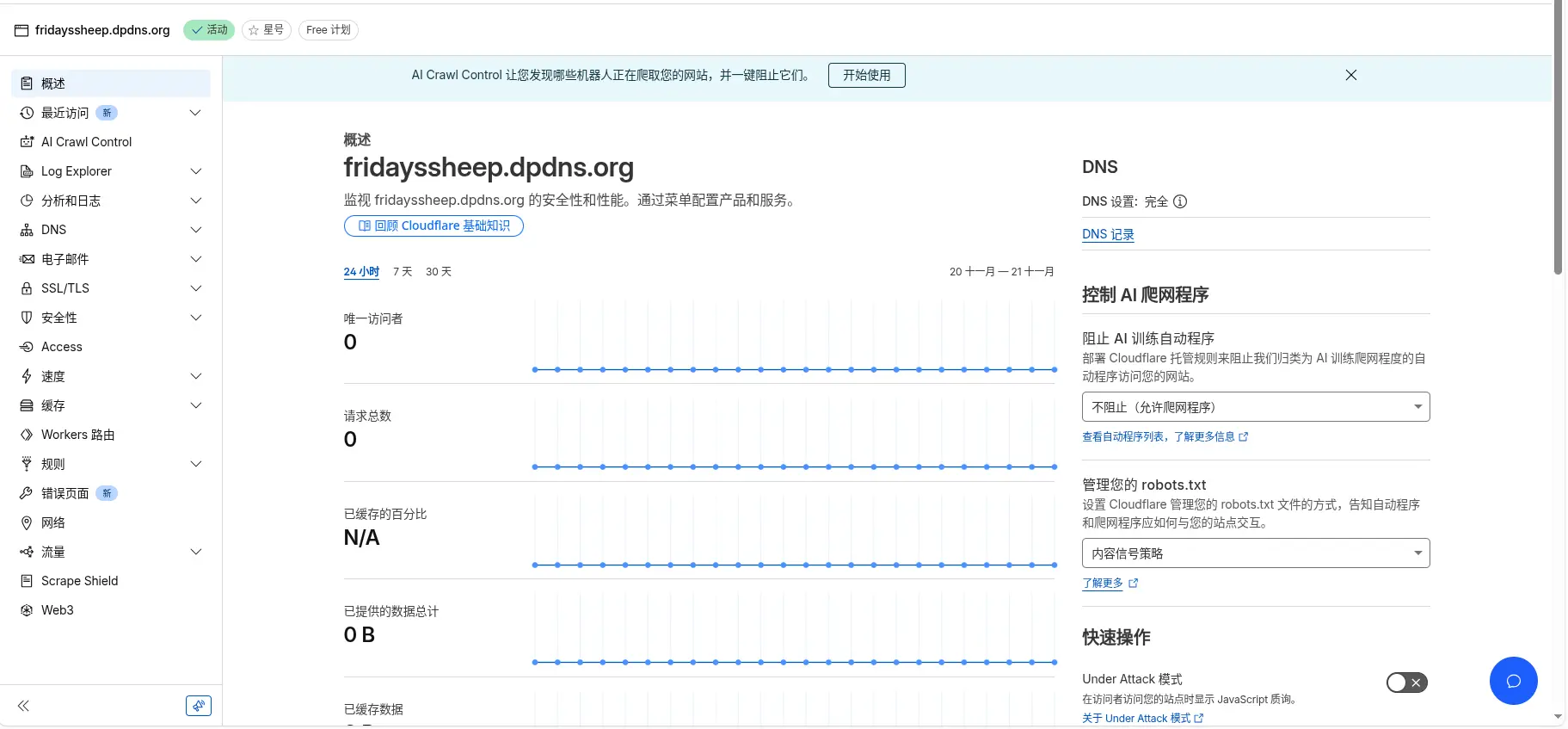Toggle the 星号 star favorite
The height and width of the screenshot is (729, 1568).
267,30
